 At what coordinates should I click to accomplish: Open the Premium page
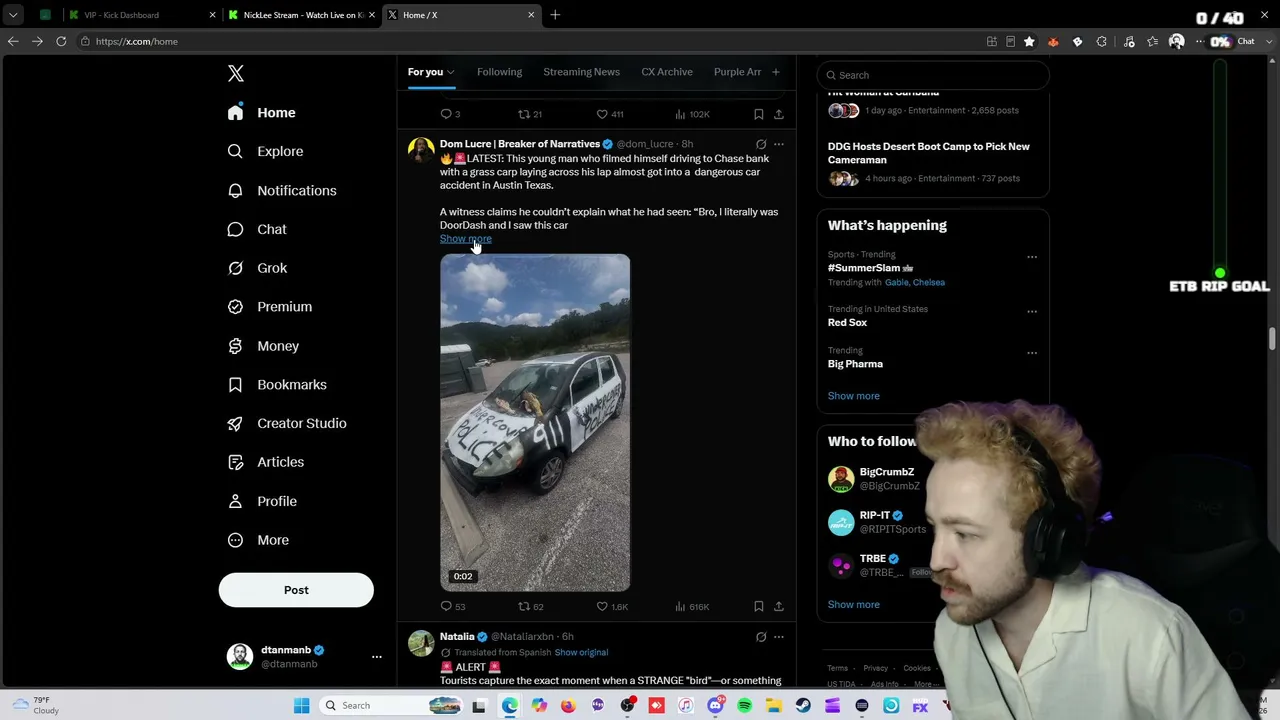pyautogui.click(x=269, y=307)
